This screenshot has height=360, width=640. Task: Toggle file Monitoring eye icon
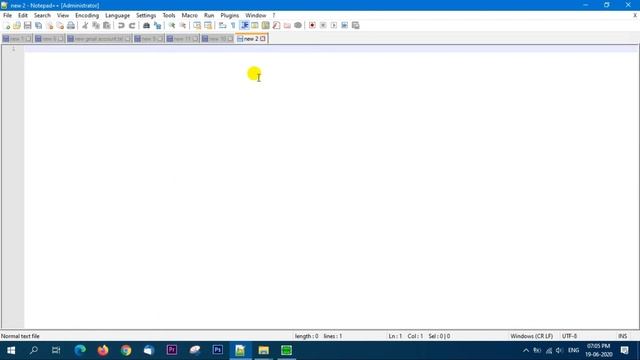(x=298, y=25)
